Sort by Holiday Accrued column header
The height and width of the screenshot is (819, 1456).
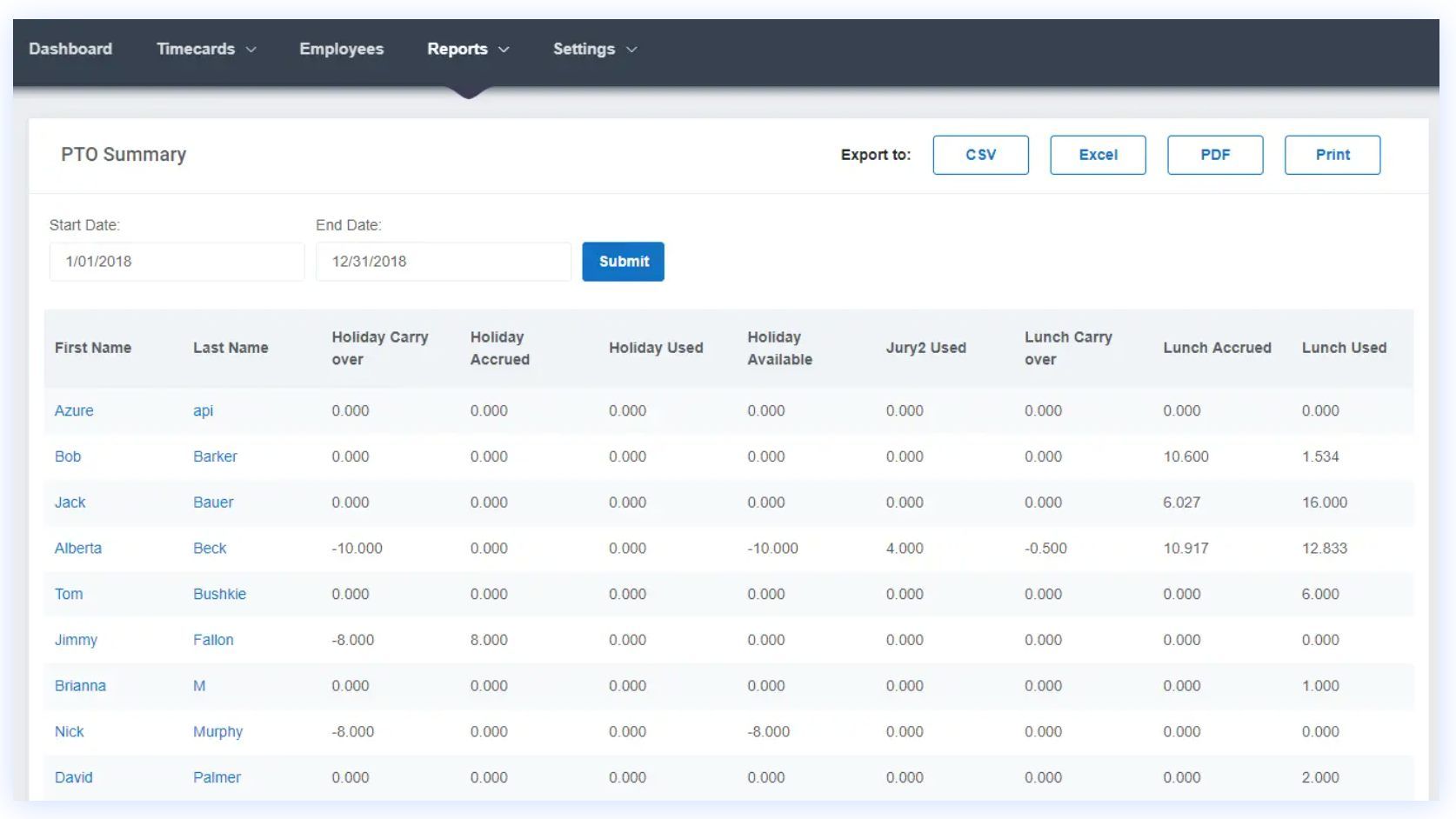[x=500, y=348]
